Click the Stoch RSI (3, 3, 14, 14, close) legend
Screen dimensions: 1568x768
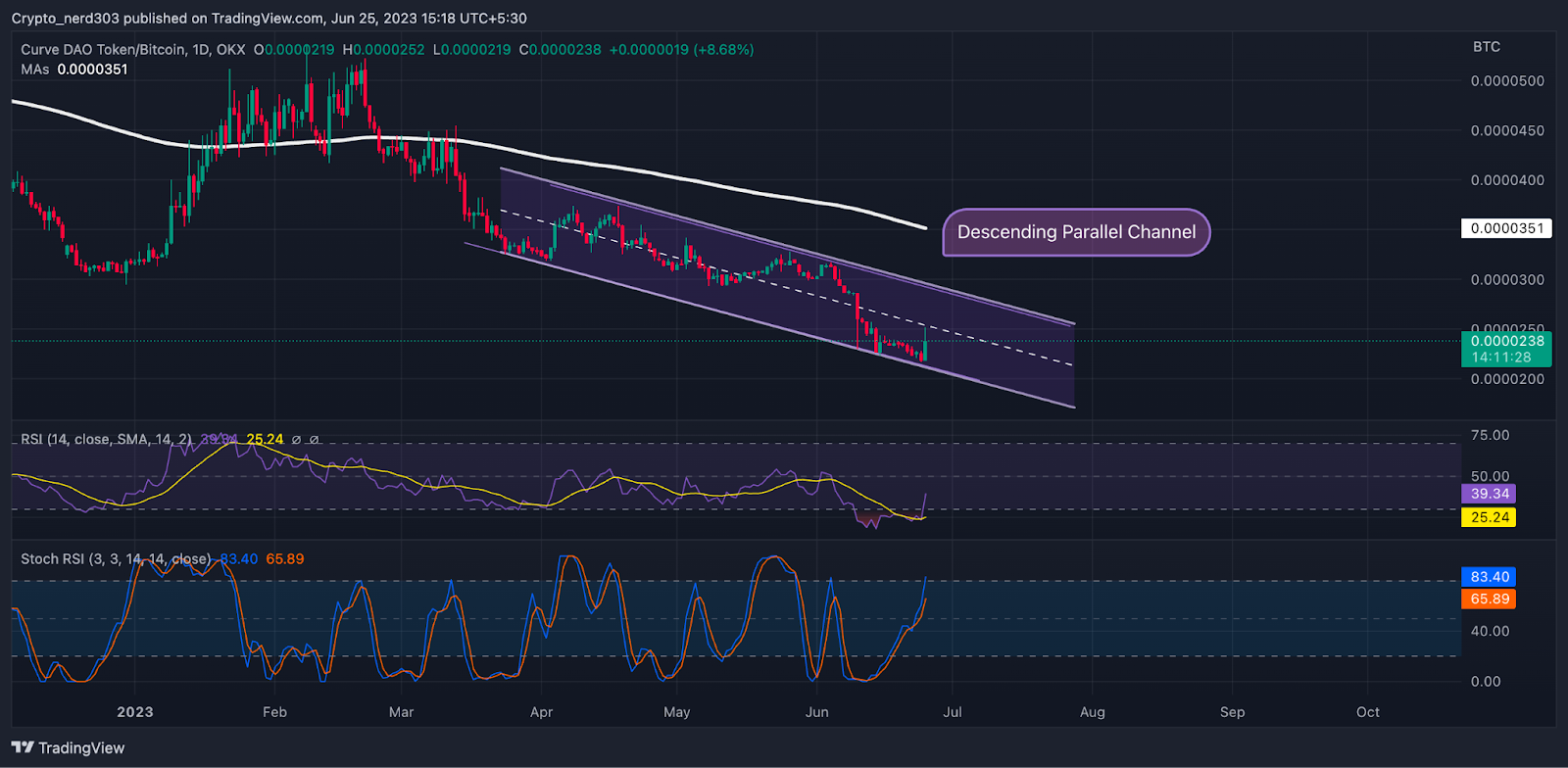pos(116,558)
